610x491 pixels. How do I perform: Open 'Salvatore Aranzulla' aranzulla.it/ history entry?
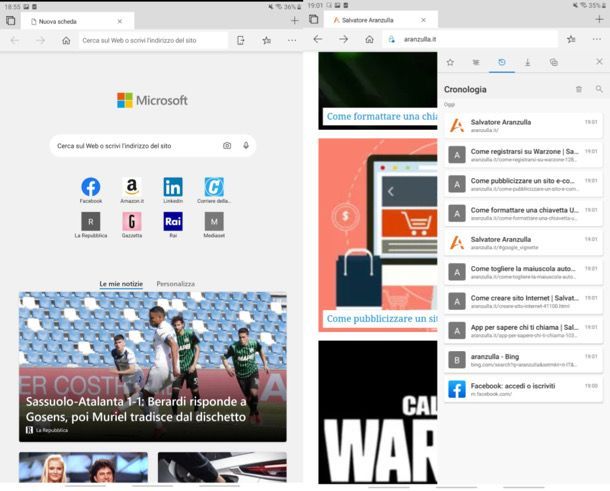[x=523, y=125]
